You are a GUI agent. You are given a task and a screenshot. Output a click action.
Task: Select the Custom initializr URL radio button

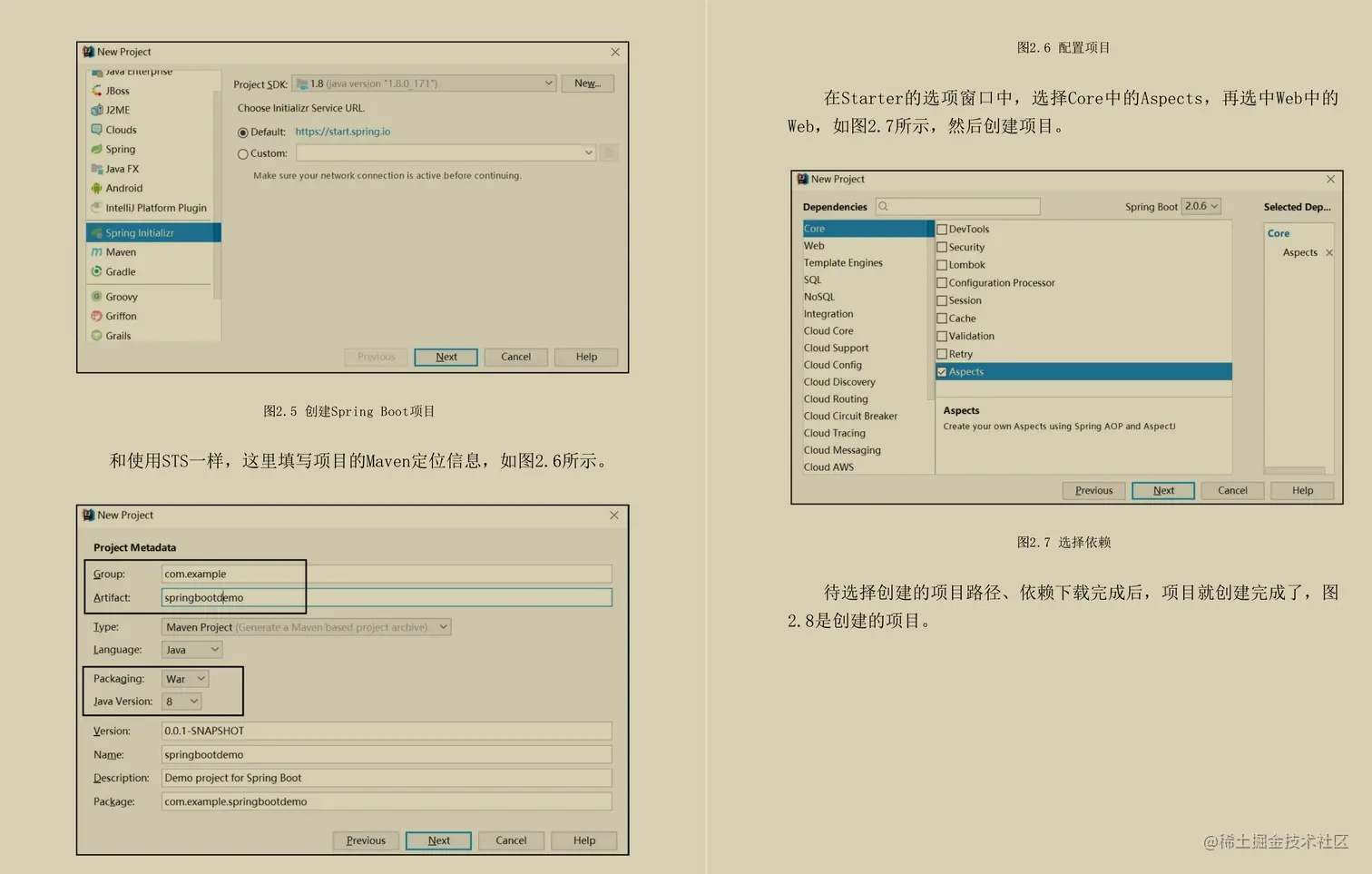(x=242, y=153)
